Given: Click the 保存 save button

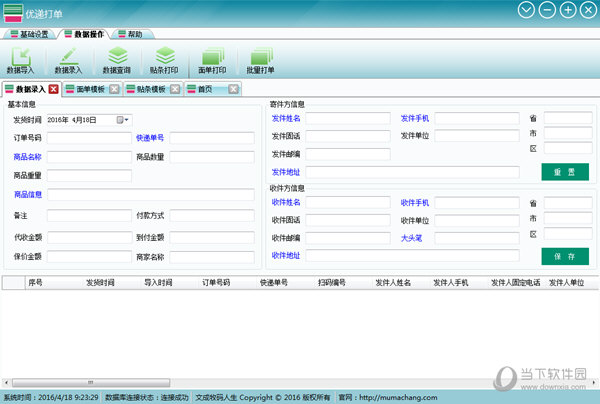Looking at the screenshot, I should coord(565,256).
